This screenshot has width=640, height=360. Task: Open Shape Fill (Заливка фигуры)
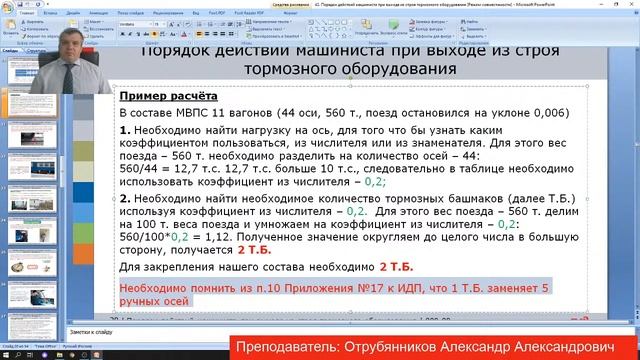click(x=429, y=22)
